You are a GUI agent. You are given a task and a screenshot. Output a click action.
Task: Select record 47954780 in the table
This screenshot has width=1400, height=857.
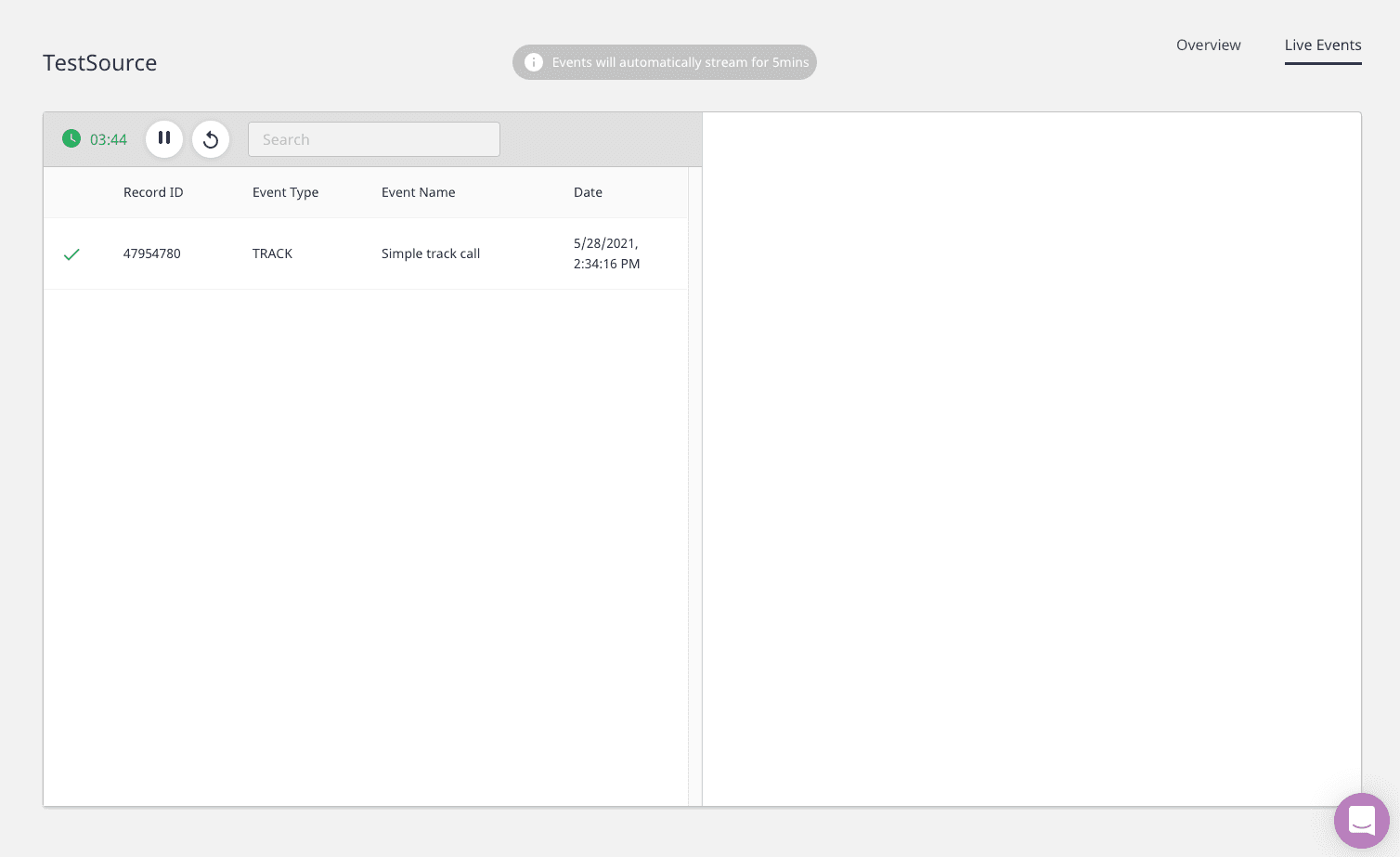point(152,253)
